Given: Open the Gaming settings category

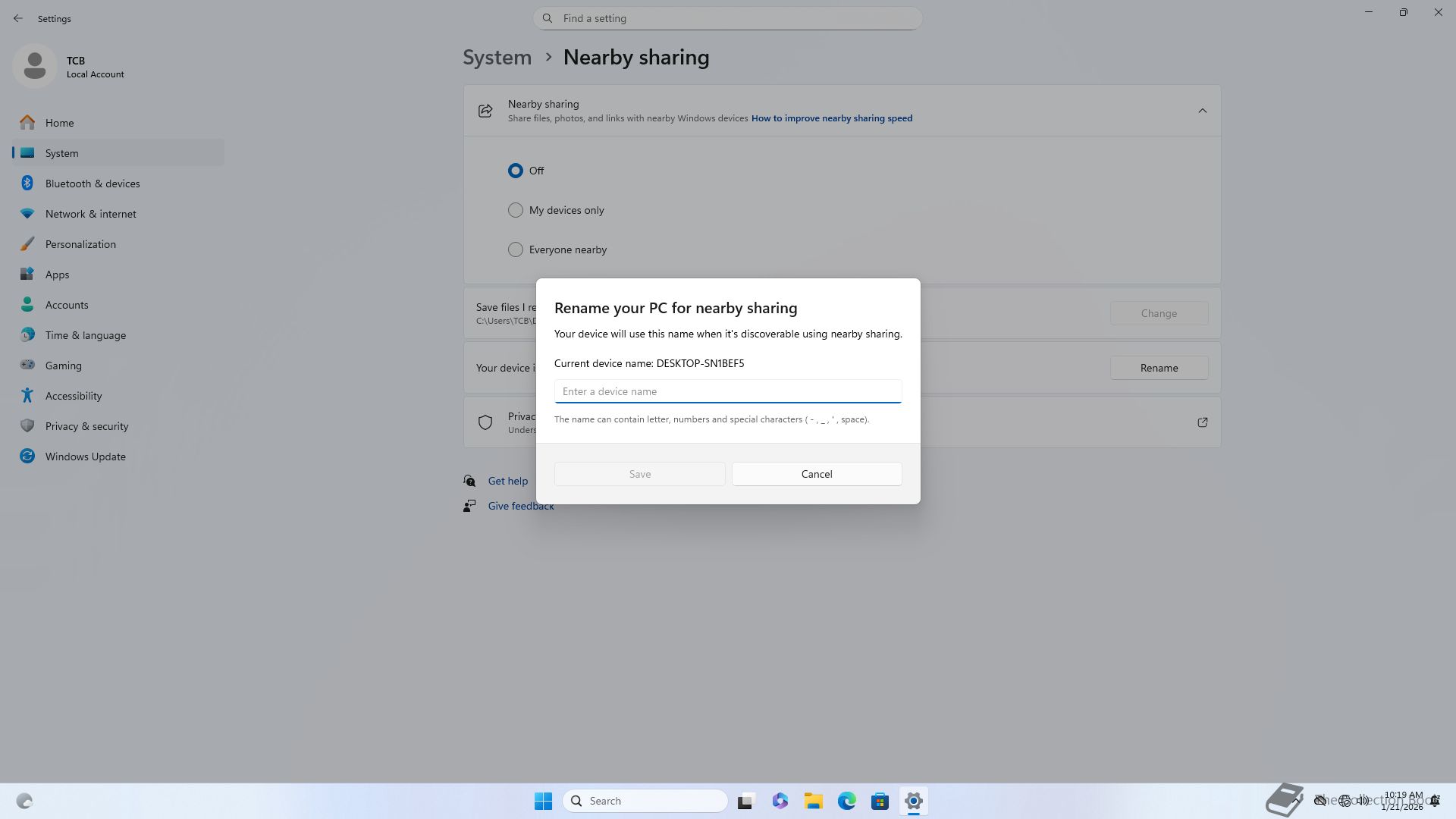Looking at the screenshot, I should (x=63, y=366).
